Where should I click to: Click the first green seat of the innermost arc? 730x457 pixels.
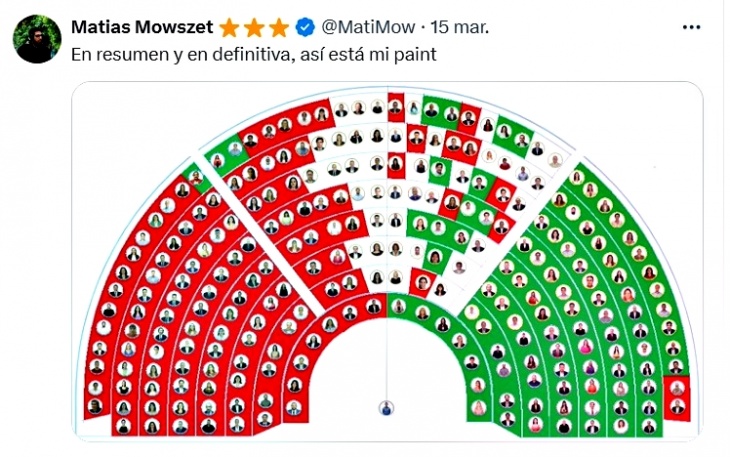[x=399, y=307]
